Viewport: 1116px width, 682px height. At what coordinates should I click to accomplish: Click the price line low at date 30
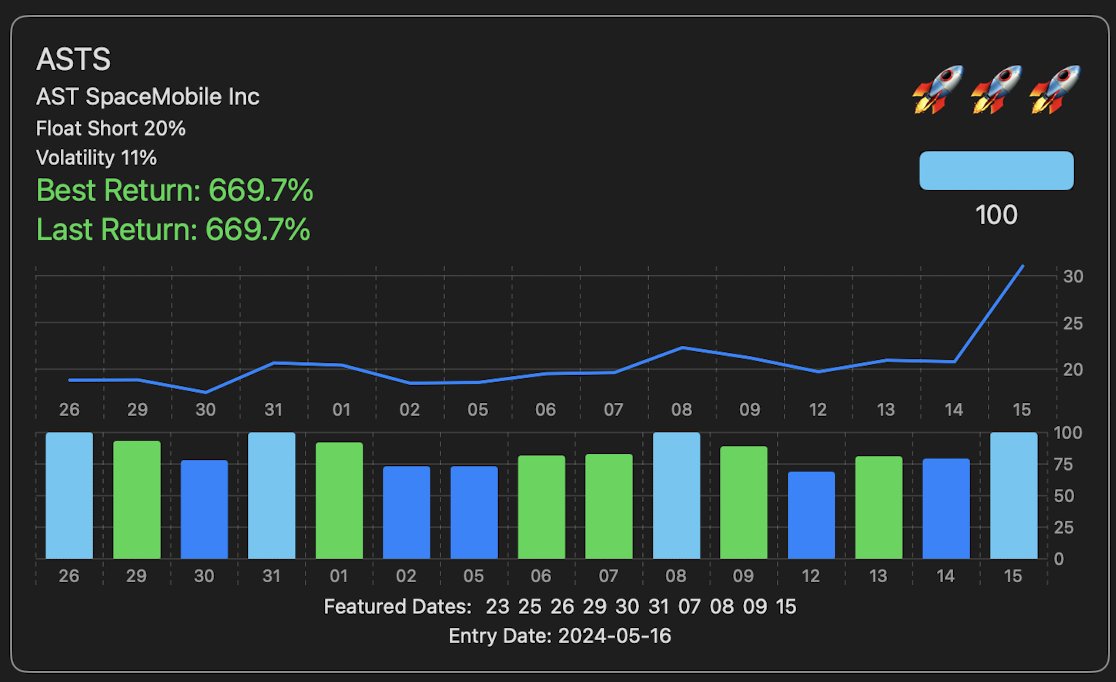[205, 392]
